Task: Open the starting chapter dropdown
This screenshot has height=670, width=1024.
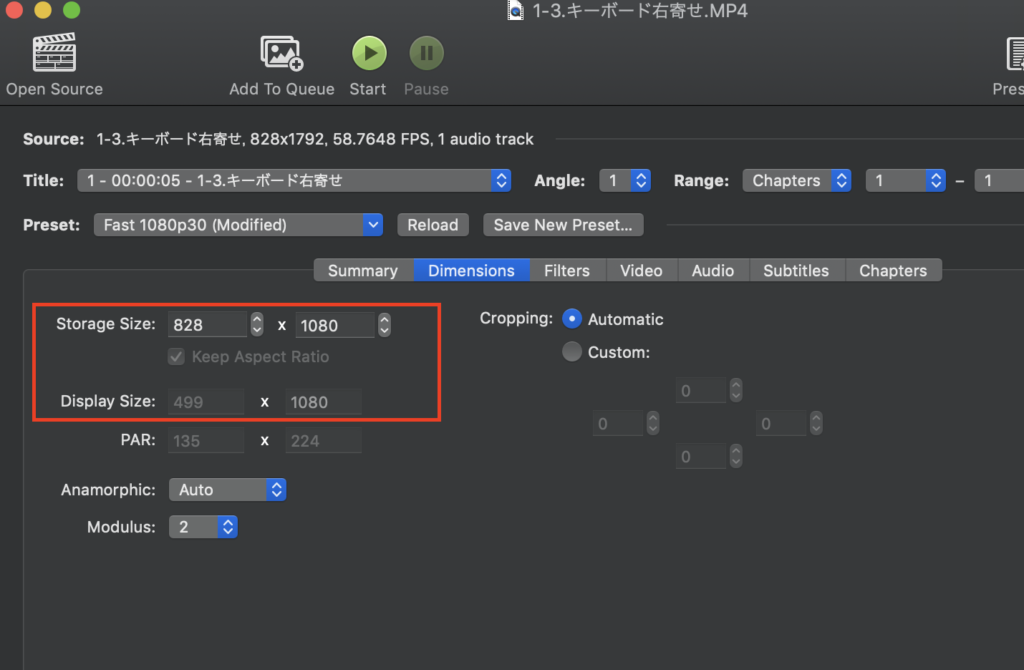Action: tap(905, 180)
